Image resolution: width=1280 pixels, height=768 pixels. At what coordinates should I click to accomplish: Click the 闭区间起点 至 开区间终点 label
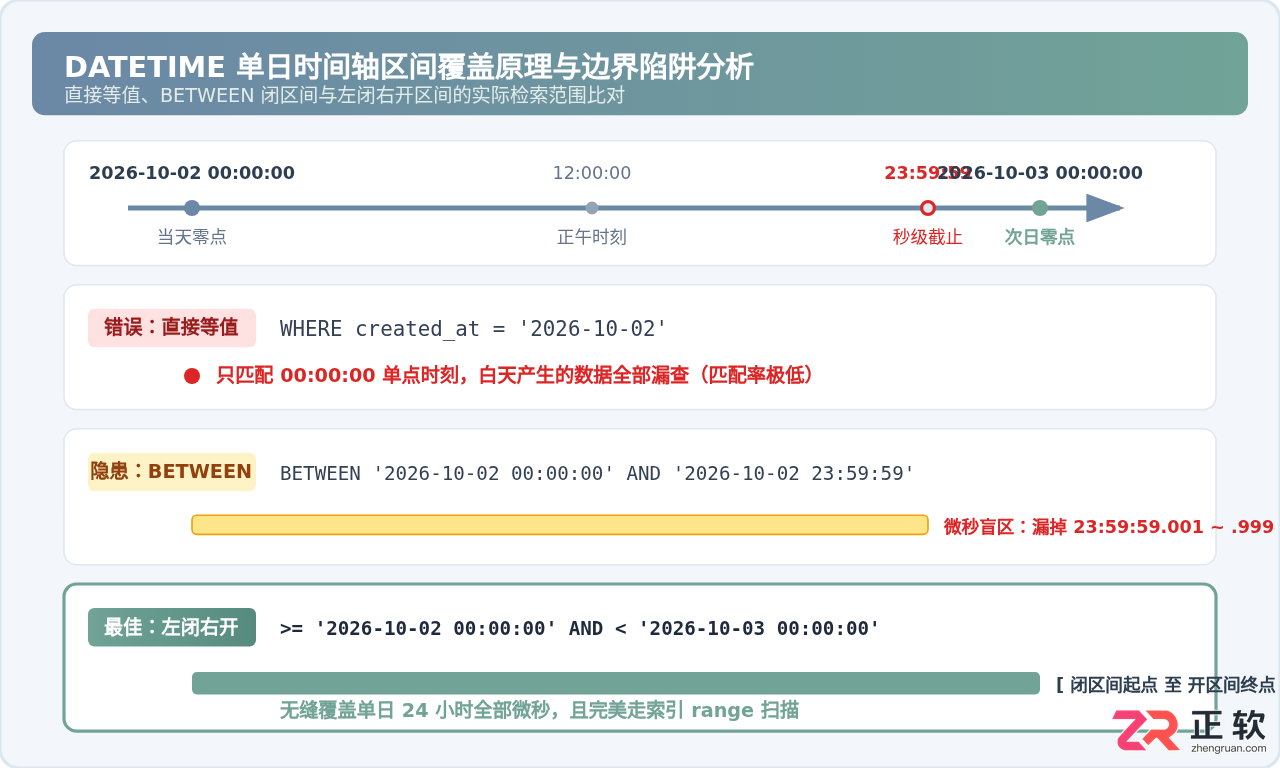(x=1166, y=685)
